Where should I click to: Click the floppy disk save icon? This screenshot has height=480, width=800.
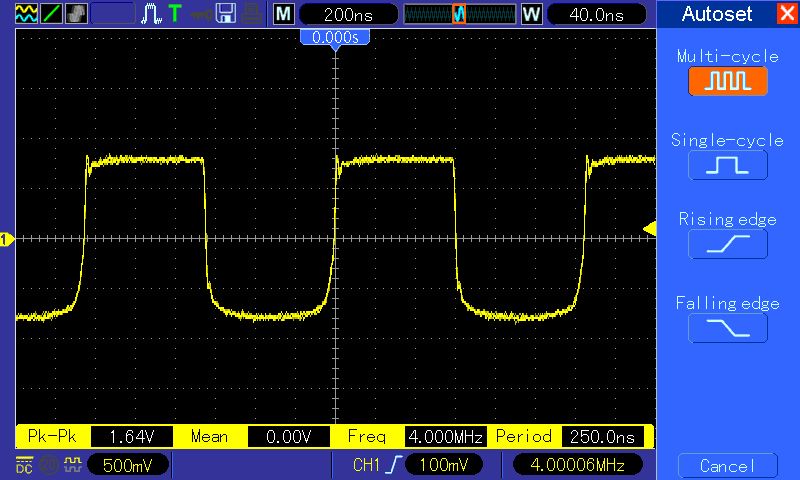(226, 14)
